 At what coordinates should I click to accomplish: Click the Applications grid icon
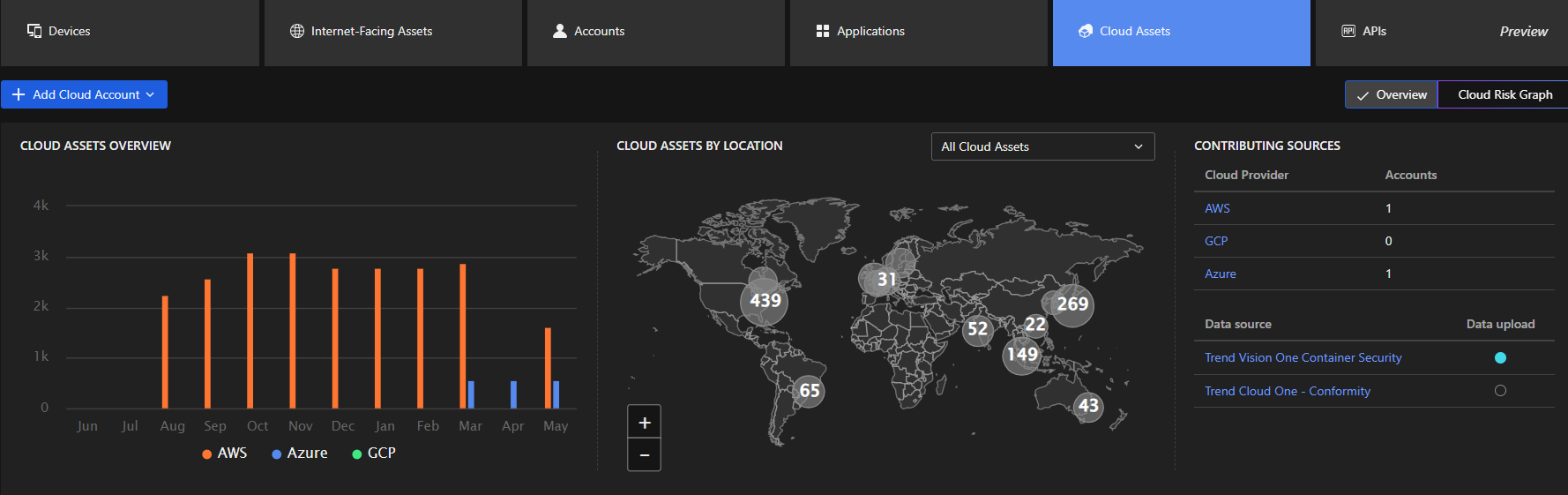(x=823, y=31)
